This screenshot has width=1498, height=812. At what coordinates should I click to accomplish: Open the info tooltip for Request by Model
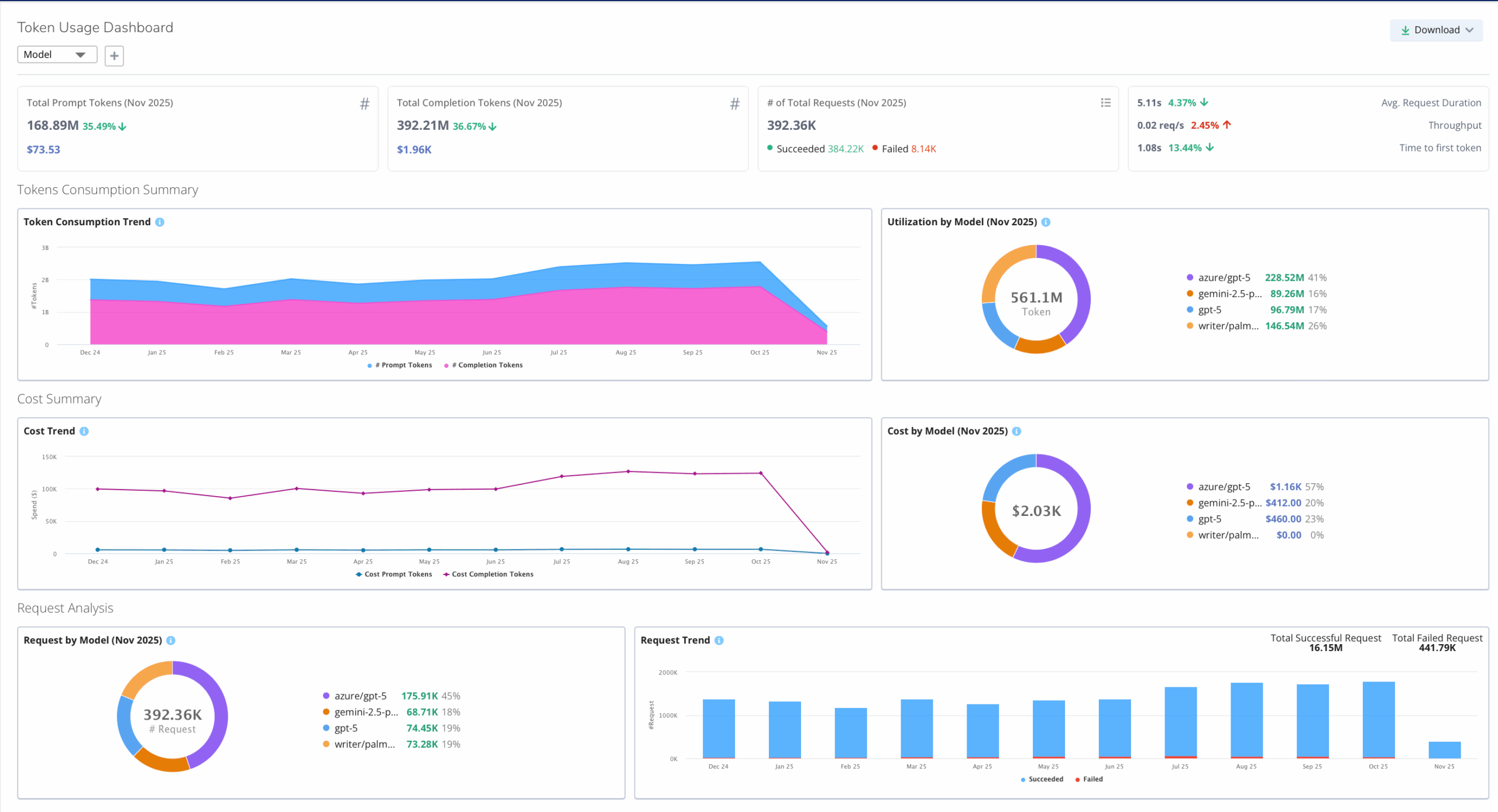[170, 640]
